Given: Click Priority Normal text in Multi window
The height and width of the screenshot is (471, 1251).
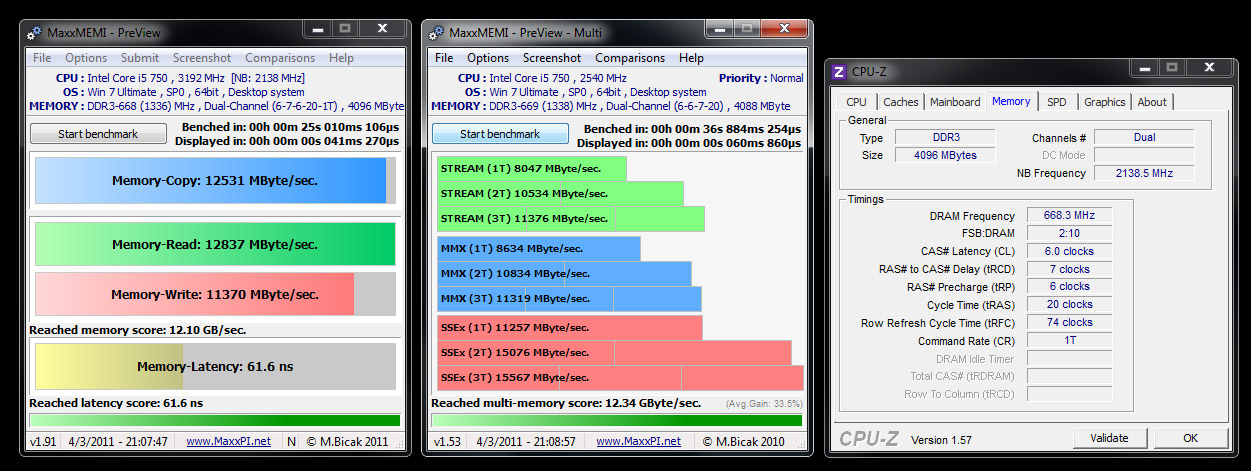Looking at the screenshot, I should coord(761,78).
